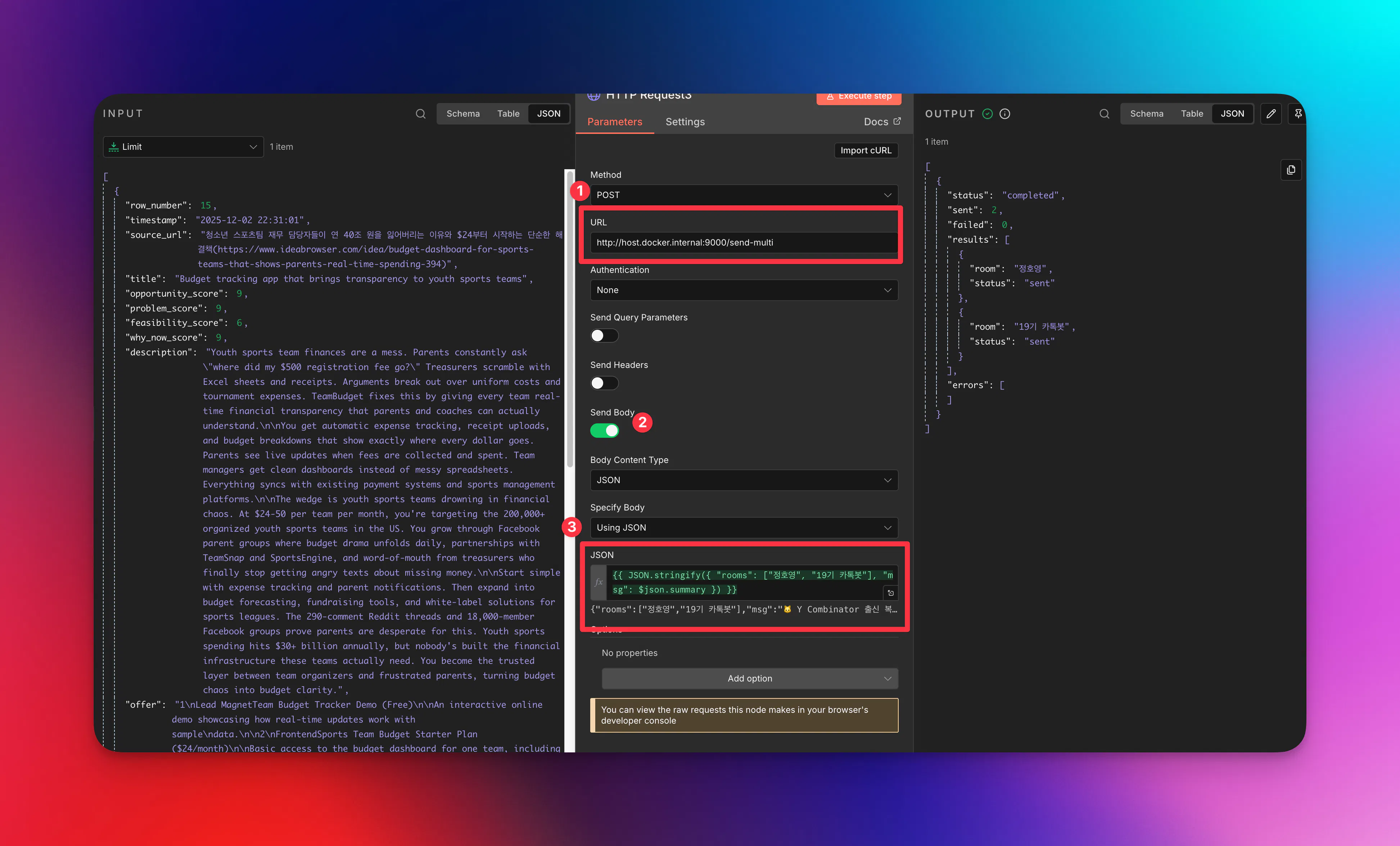Open the Body Content Type dropdown

[x=744, y=480]
